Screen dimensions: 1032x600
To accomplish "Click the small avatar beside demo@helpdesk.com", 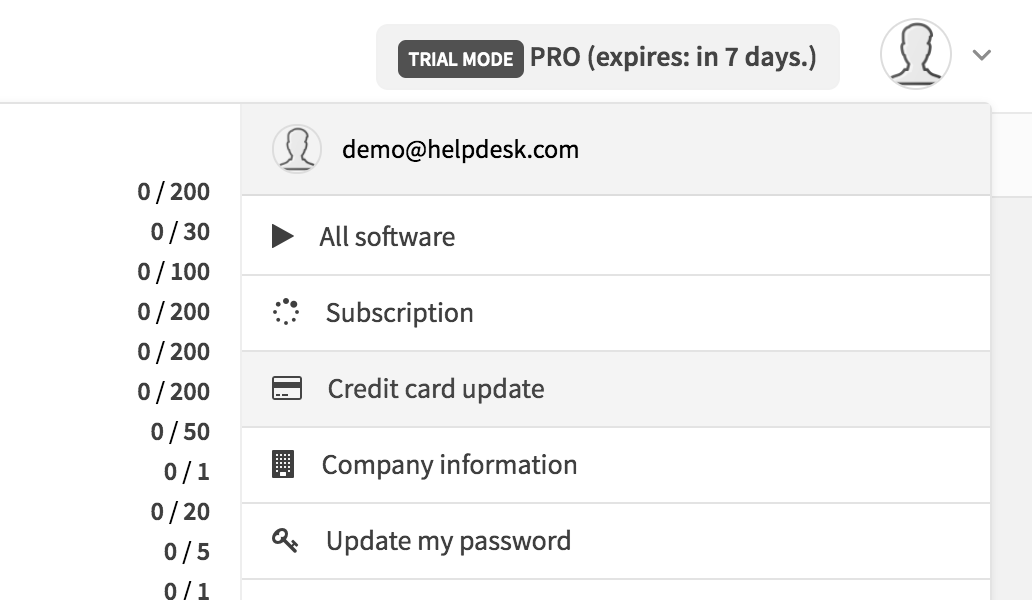I will click(296, 150).
